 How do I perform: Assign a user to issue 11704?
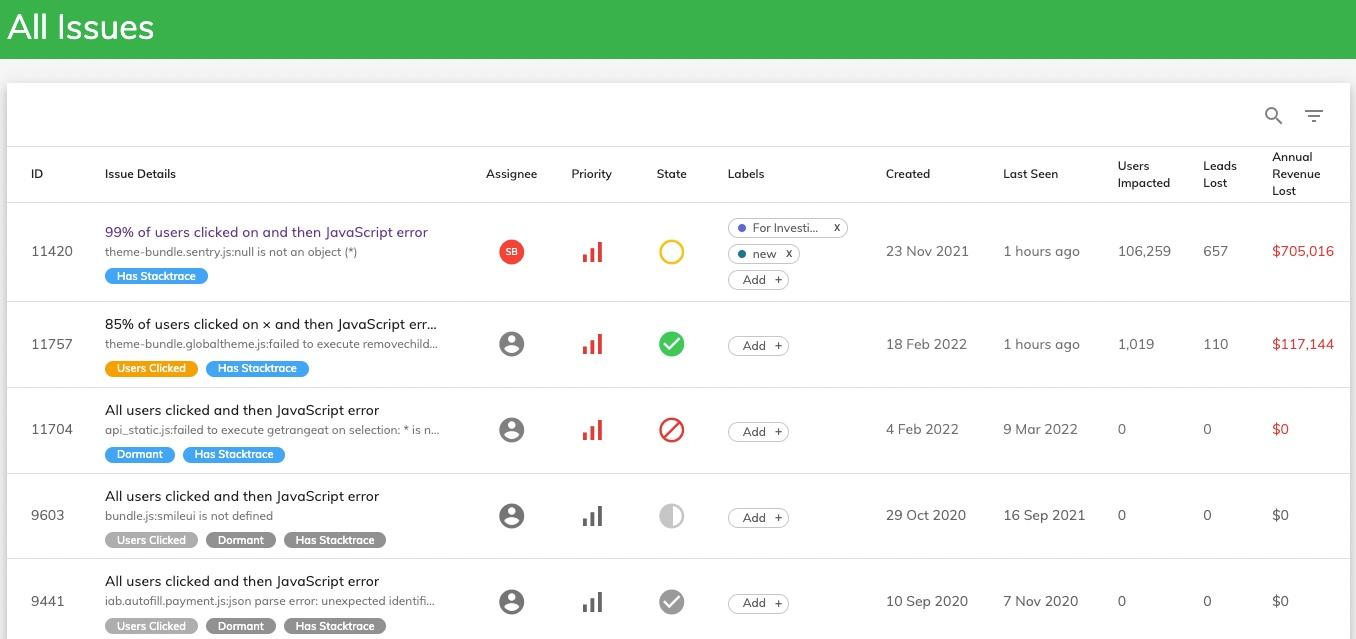pos(511,430)
